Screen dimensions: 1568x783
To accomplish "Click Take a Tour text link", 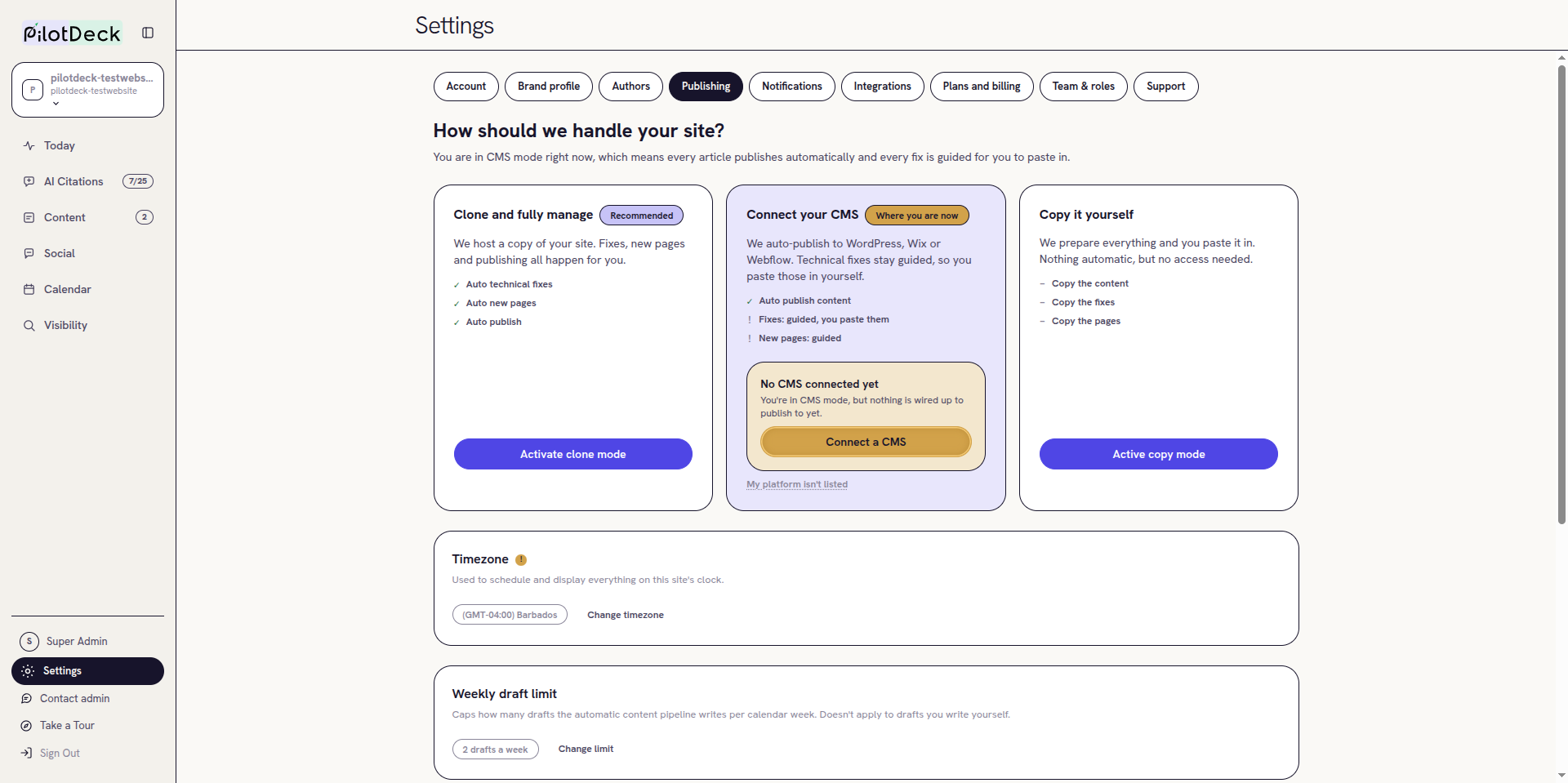I will 67,725.
